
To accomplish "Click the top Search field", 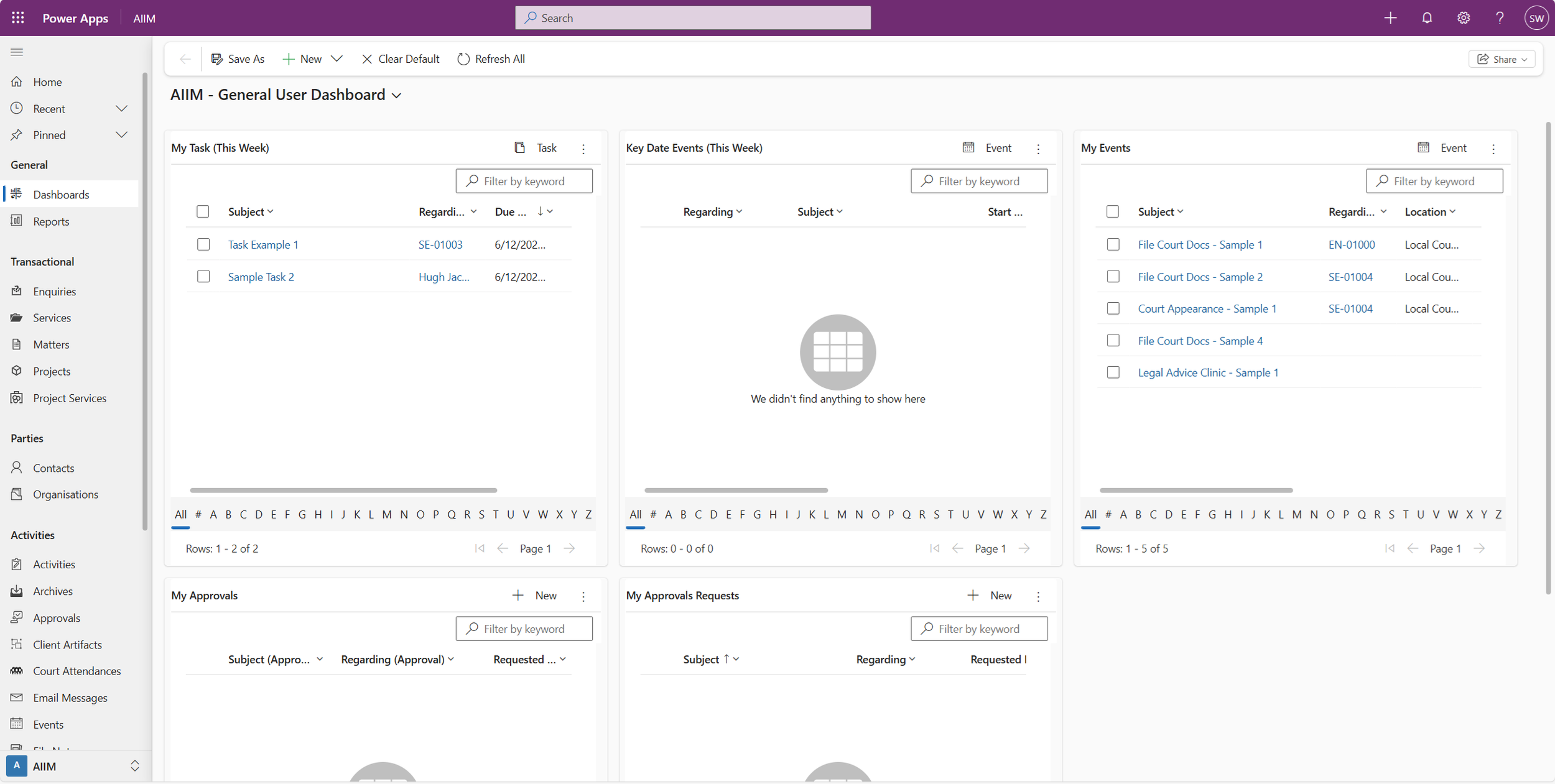I will point(692,18).
